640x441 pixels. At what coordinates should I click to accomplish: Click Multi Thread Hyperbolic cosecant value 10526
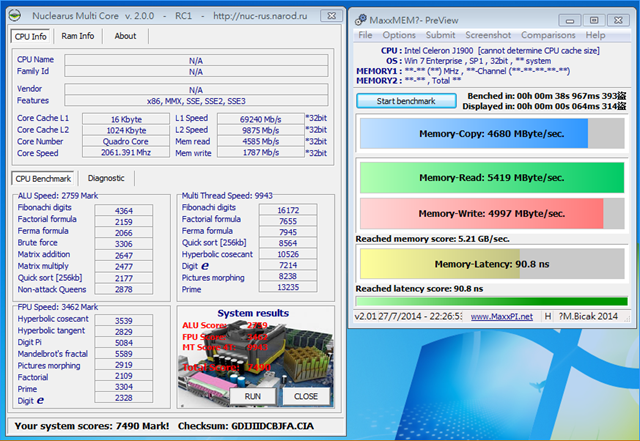(288, 254)
